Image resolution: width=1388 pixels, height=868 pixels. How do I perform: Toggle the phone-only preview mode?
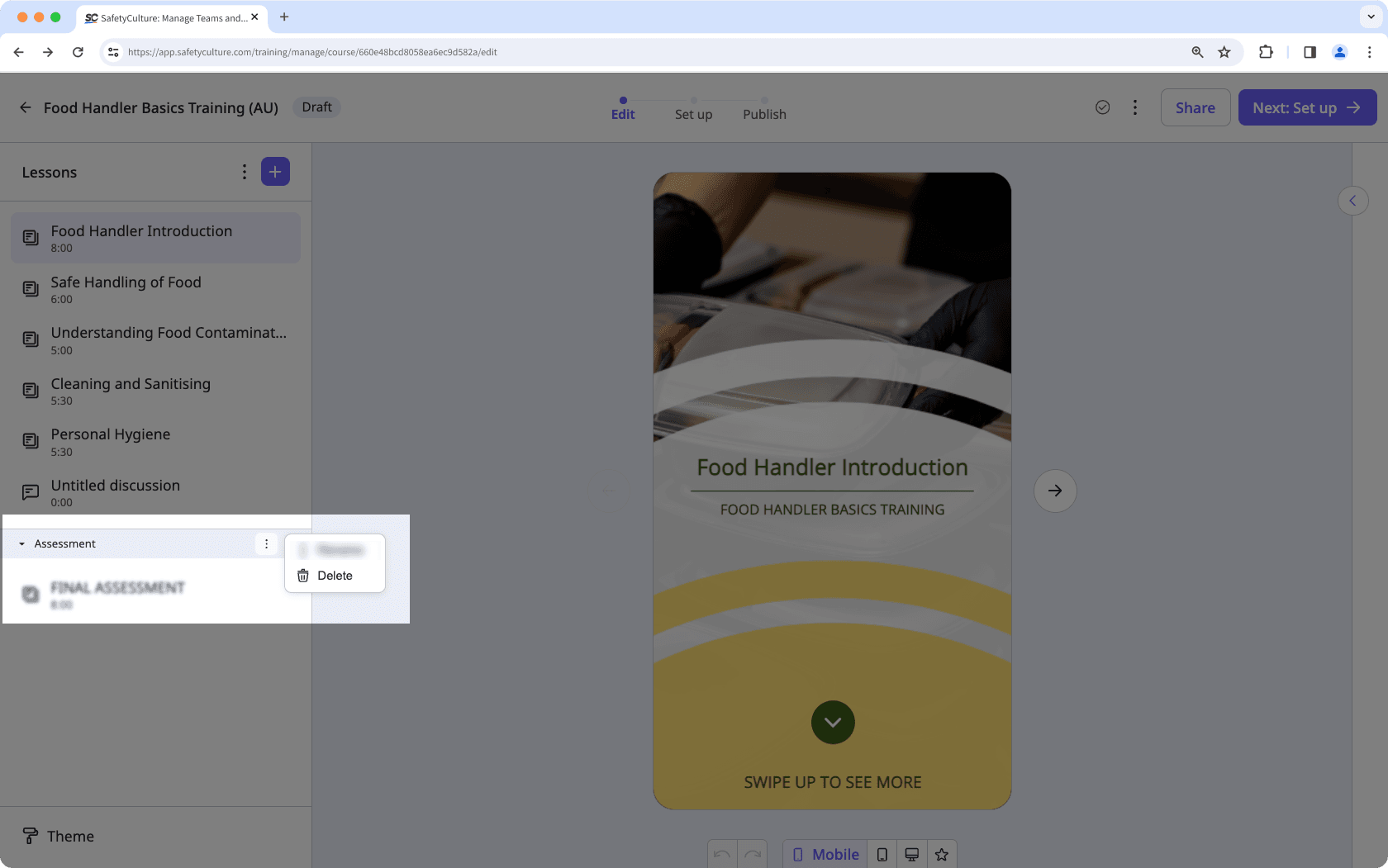pyautogui.click(x=881, y=854)
